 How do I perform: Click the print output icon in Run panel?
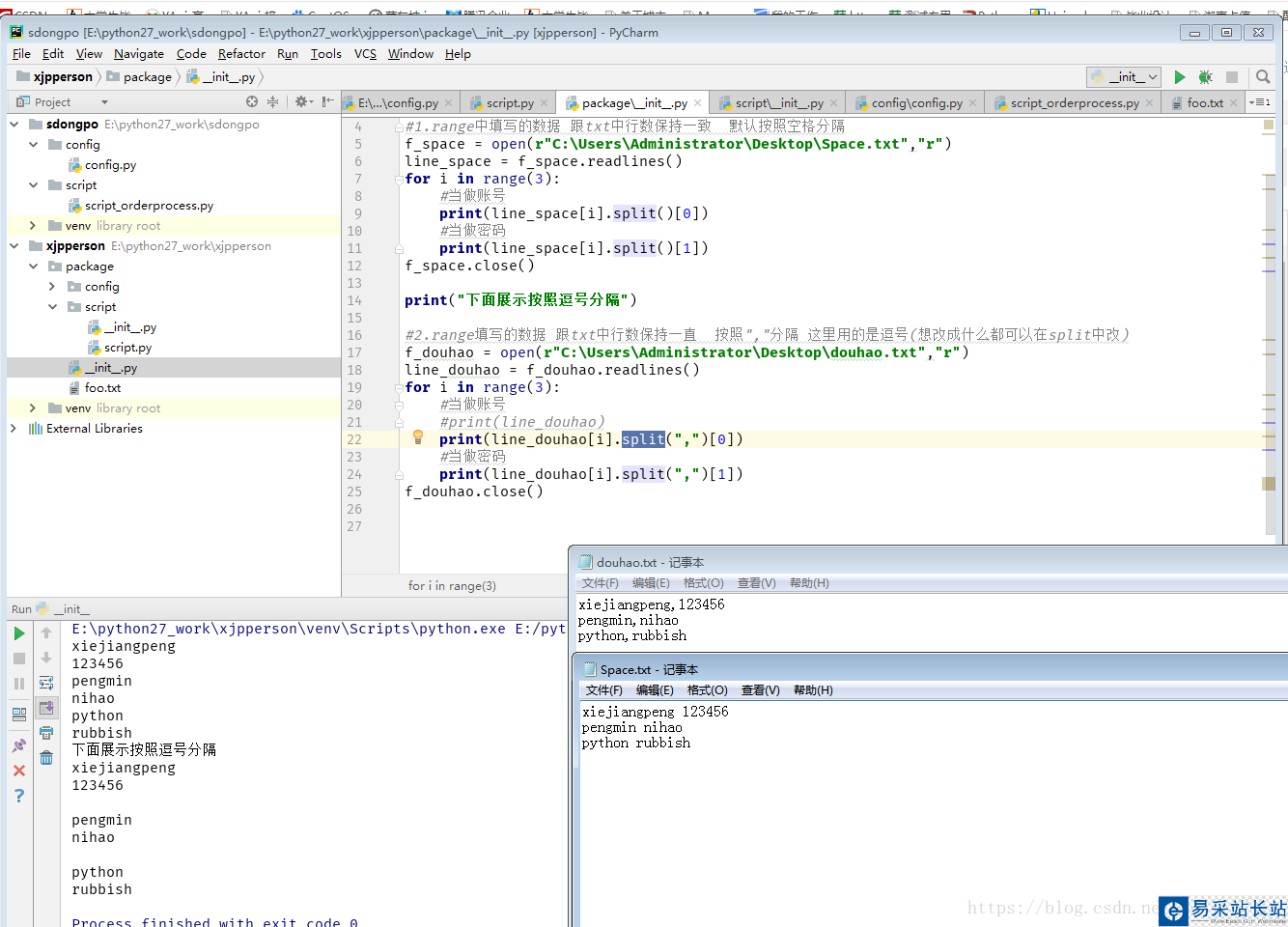coord(46,733)
